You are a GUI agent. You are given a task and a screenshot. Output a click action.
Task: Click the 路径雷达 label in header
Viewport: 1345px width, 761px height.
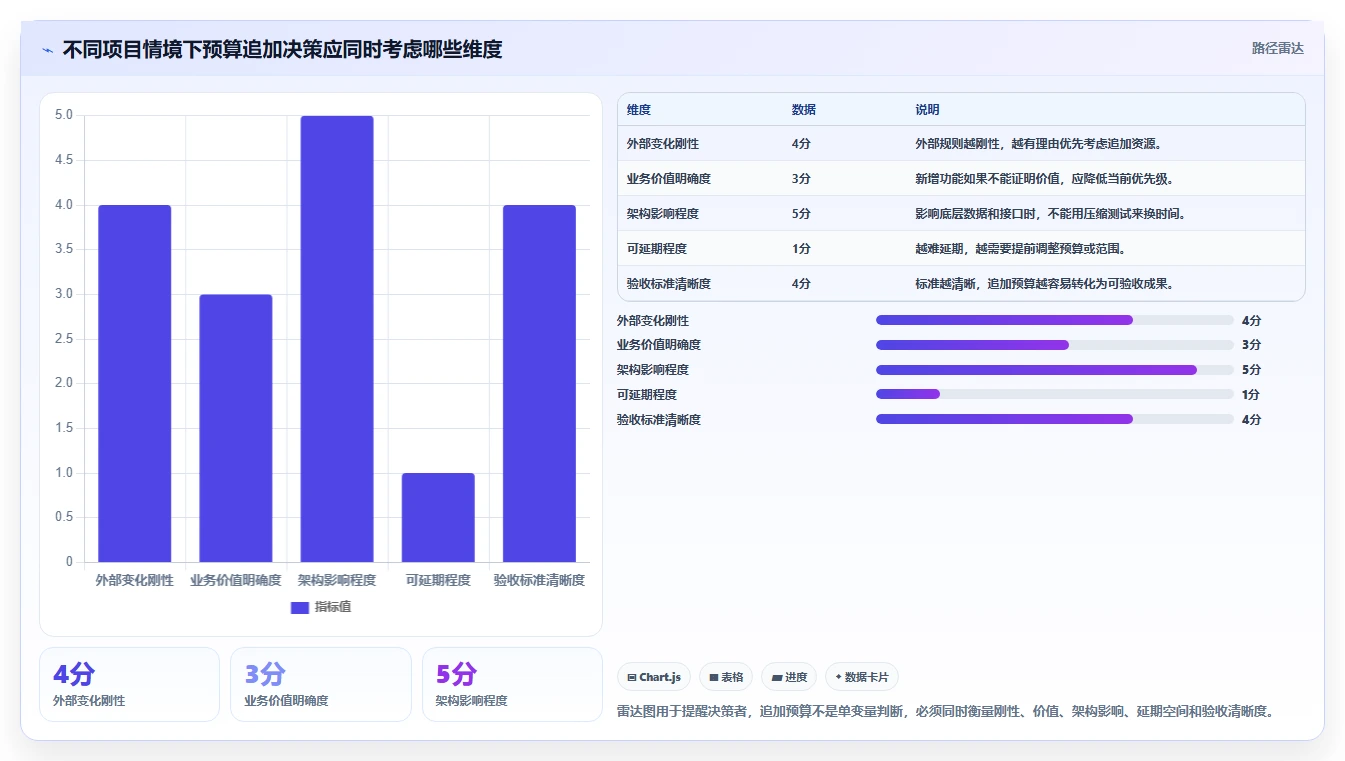1277,48
